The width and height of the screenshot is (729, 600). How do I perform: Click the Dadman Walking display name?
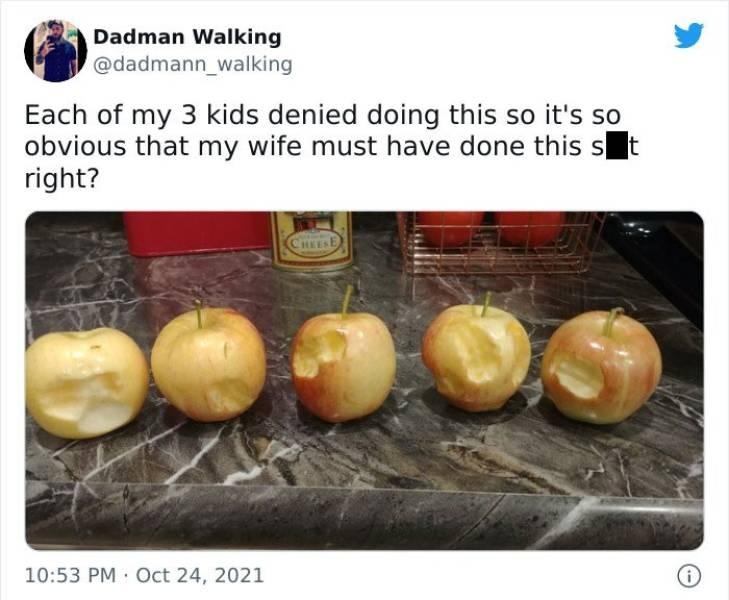pos(187,37)
